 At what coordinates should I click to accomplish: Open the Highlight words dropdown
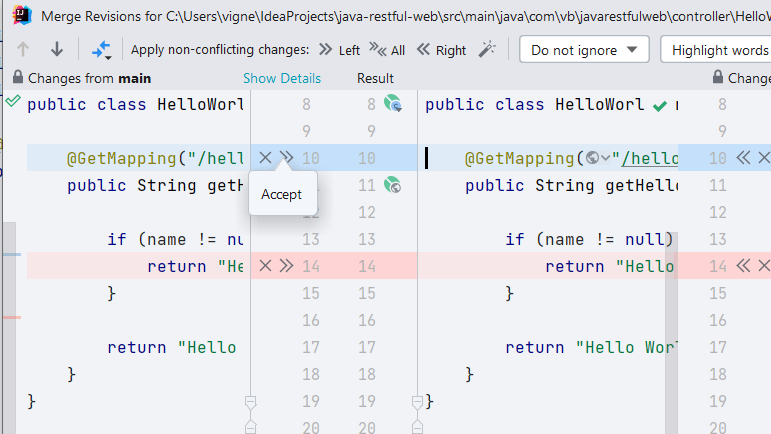(718, 50)
